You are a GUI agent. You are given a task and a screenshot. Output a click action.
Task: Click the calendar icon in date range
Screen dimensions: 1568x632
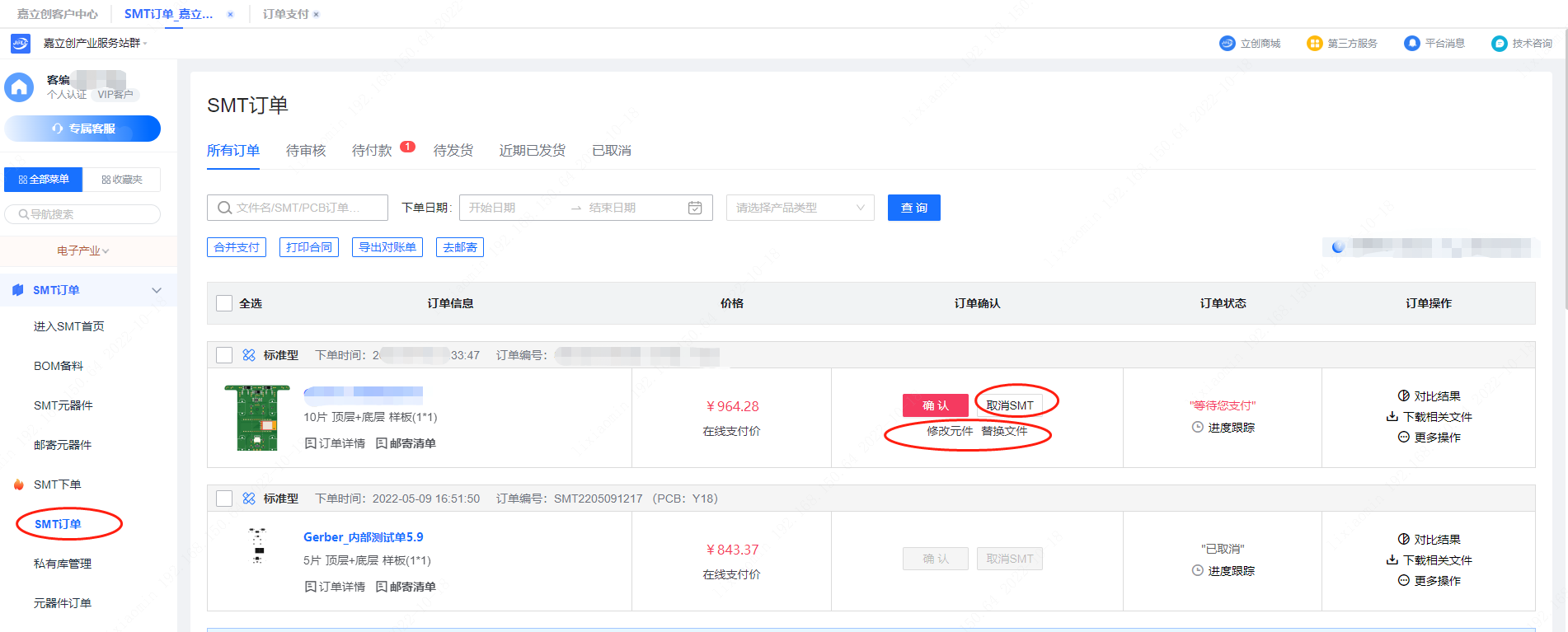pyautogui.click(x=695, y=208)
